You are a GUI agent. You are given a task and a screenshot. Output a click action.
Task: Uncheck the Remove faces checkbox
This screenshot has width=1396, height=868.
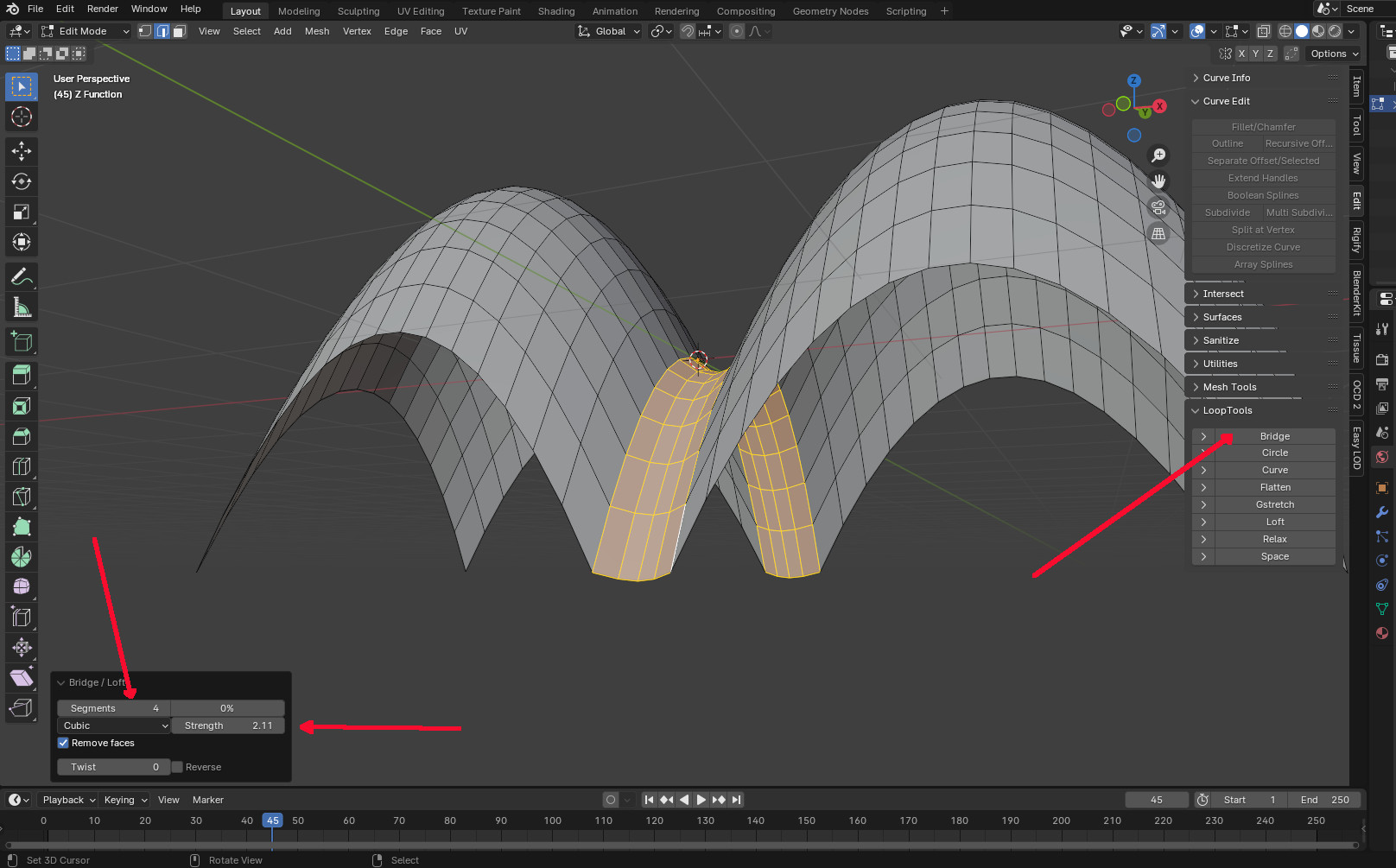[63, 743]
